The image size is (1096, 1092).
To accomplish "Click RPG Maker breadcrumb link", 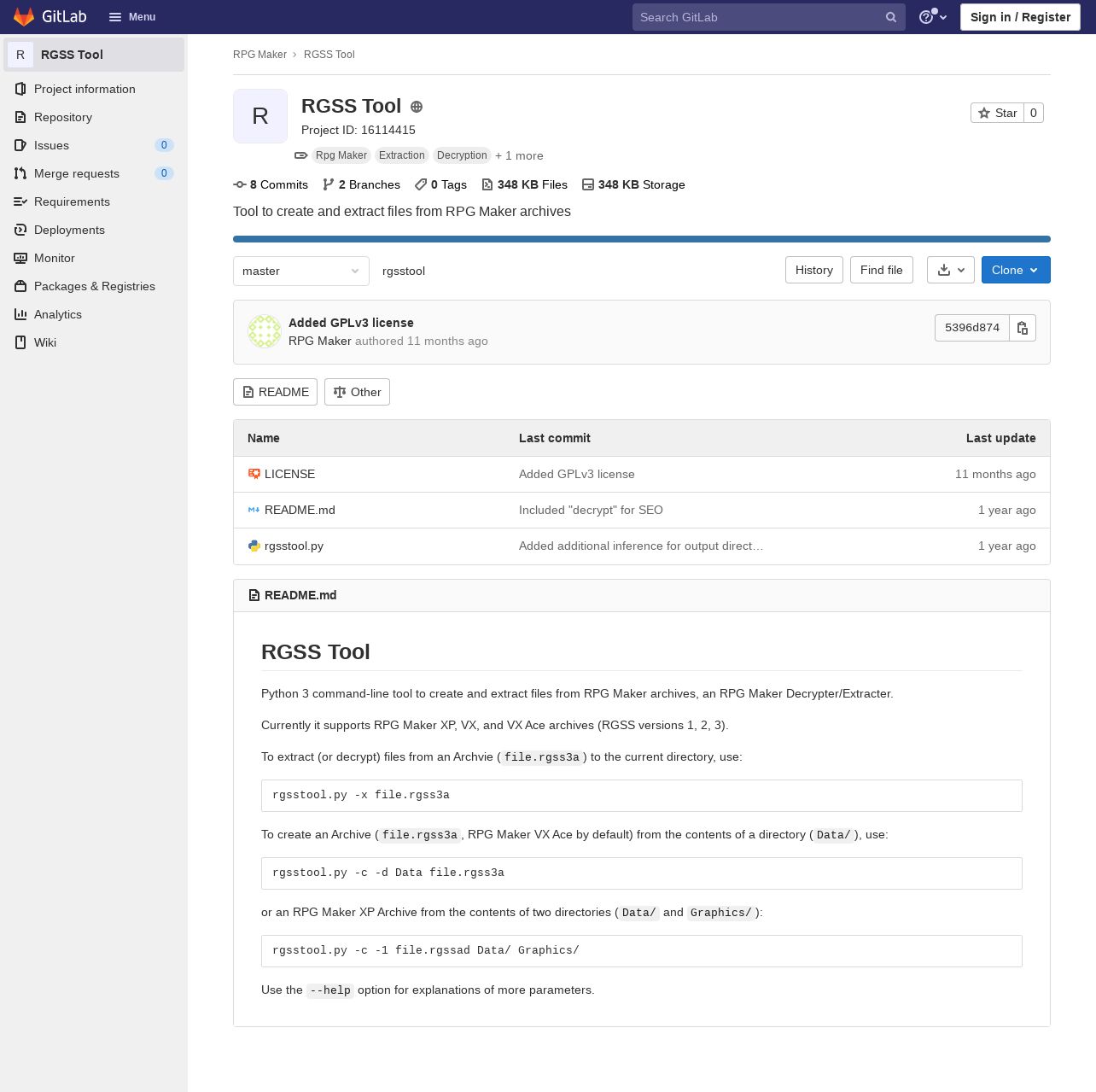I will 259,55.
